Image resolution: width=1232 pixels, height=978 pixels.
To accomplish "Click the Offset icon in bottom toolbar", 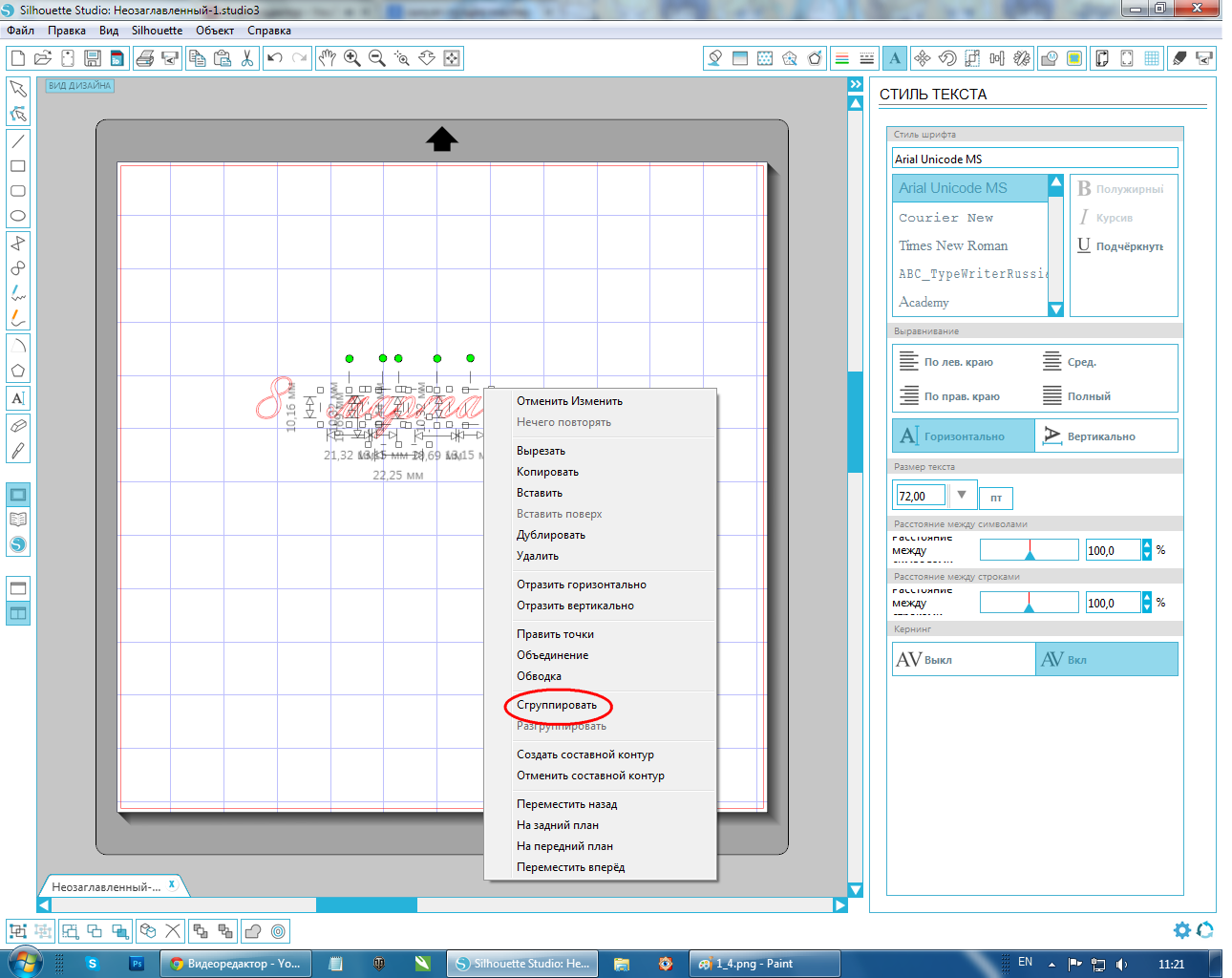I will point(278,931).
